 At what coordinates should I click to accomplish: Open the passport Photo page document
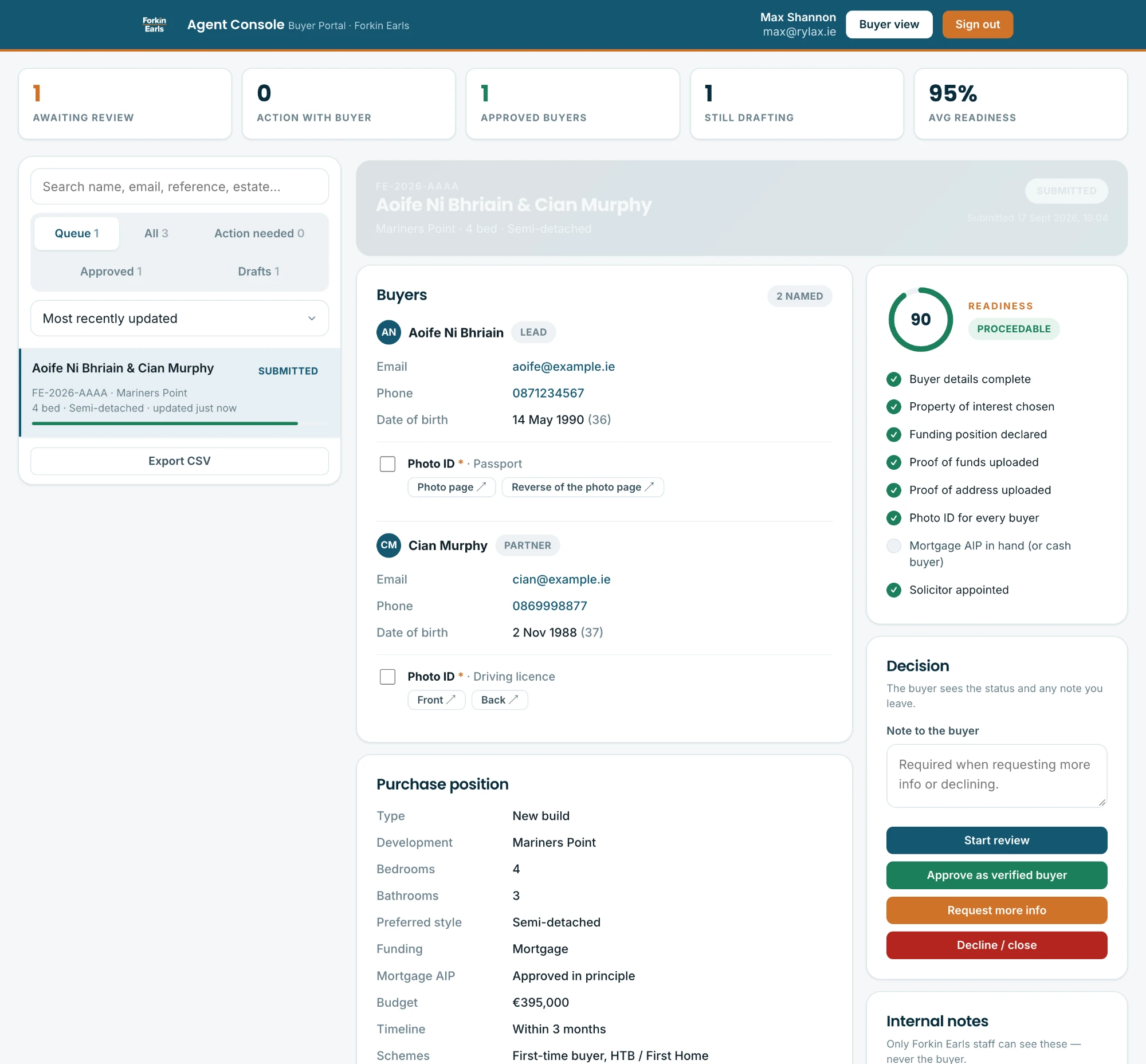point(452,487)
